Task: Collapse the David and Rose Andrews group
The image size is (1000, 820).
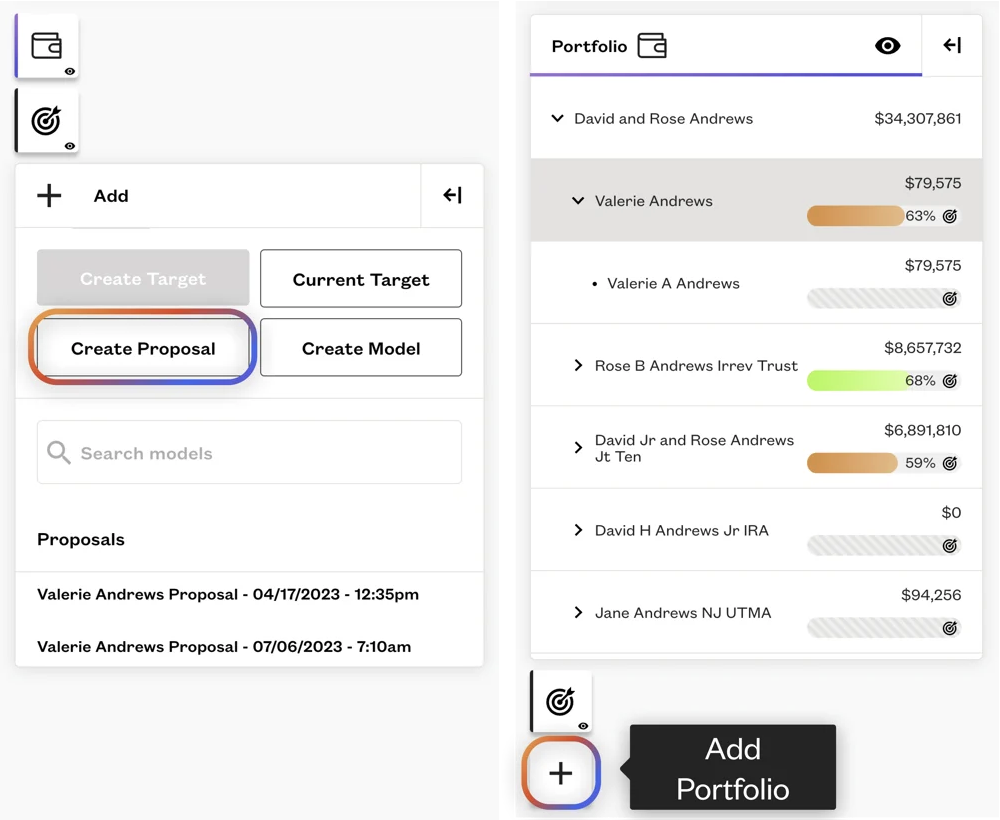Action: [x=558, y=118]
